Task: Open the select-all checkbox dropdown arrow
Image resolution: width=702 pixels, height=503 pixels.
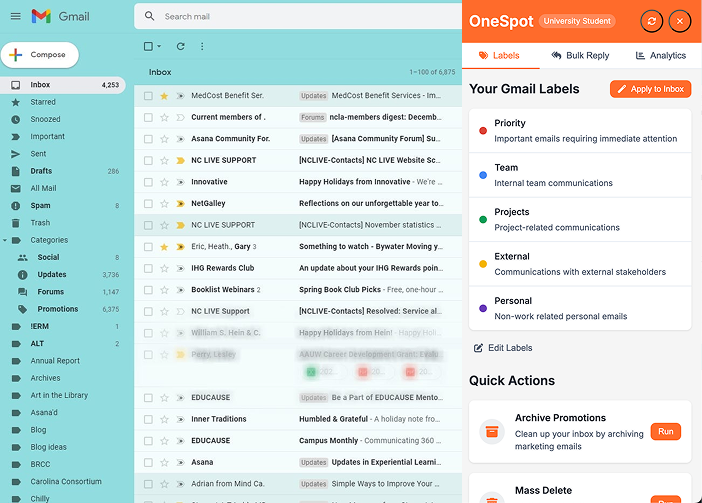Action: [159, 46]
